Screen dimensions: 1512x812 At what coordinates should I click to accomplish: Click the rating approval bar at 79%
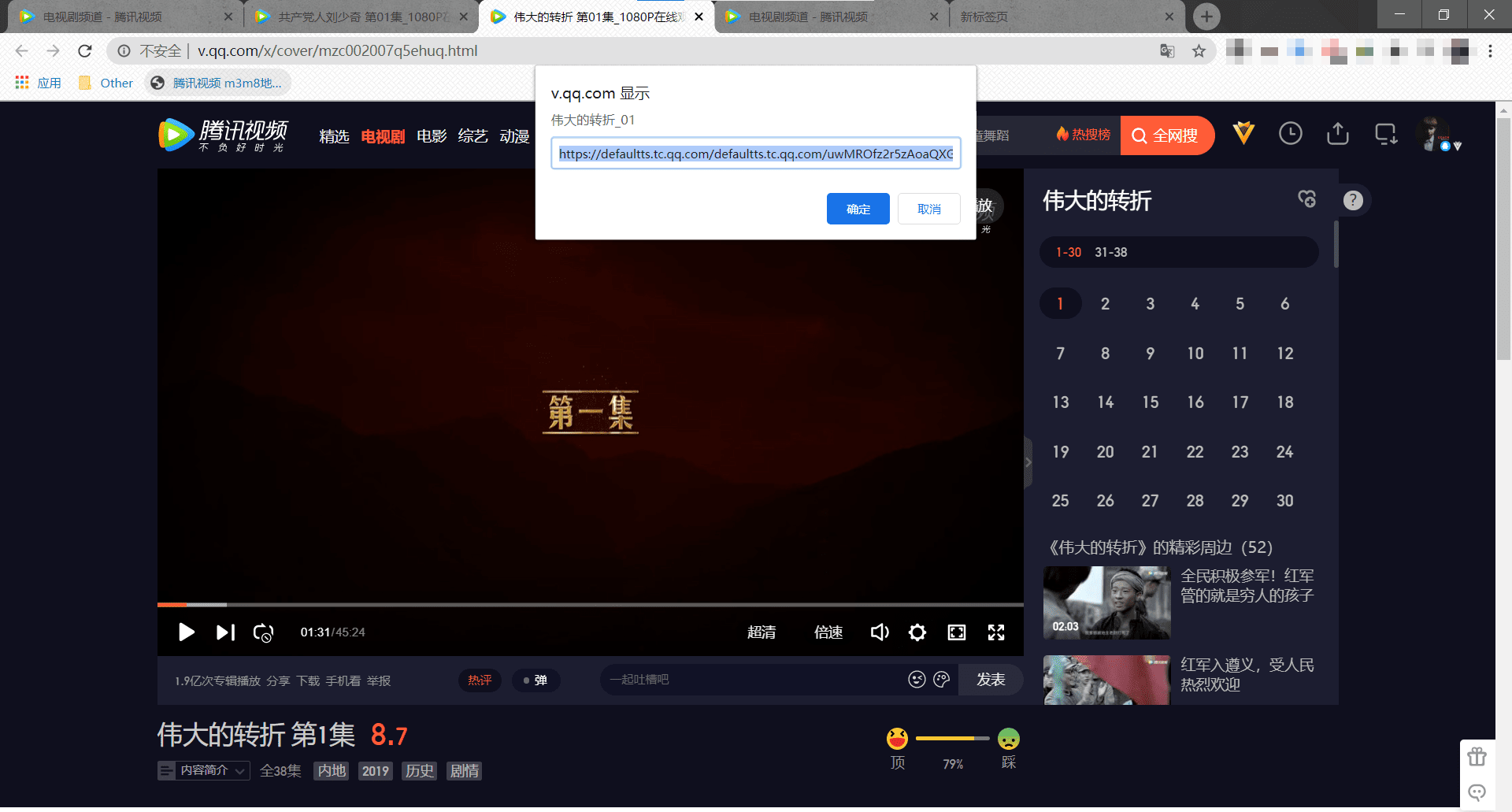pyautogui.click(x=953, y=739)
